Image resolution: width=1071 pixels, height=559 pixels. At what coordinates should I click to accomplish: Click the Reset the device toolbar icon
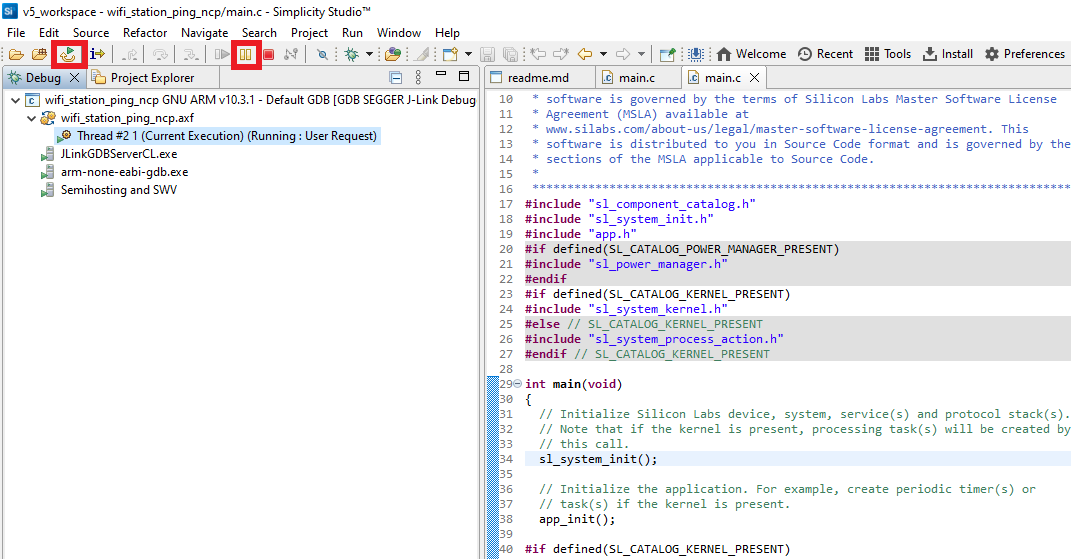coord(69,54)
